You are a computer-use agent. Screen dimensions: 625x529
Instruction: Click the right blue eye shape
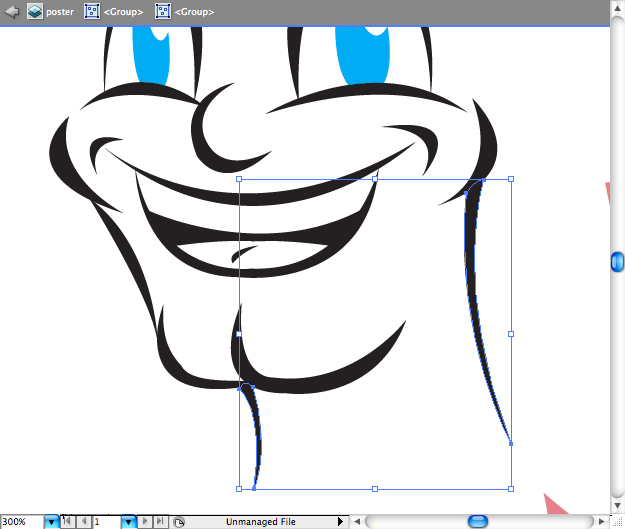[x=363, y=58]
